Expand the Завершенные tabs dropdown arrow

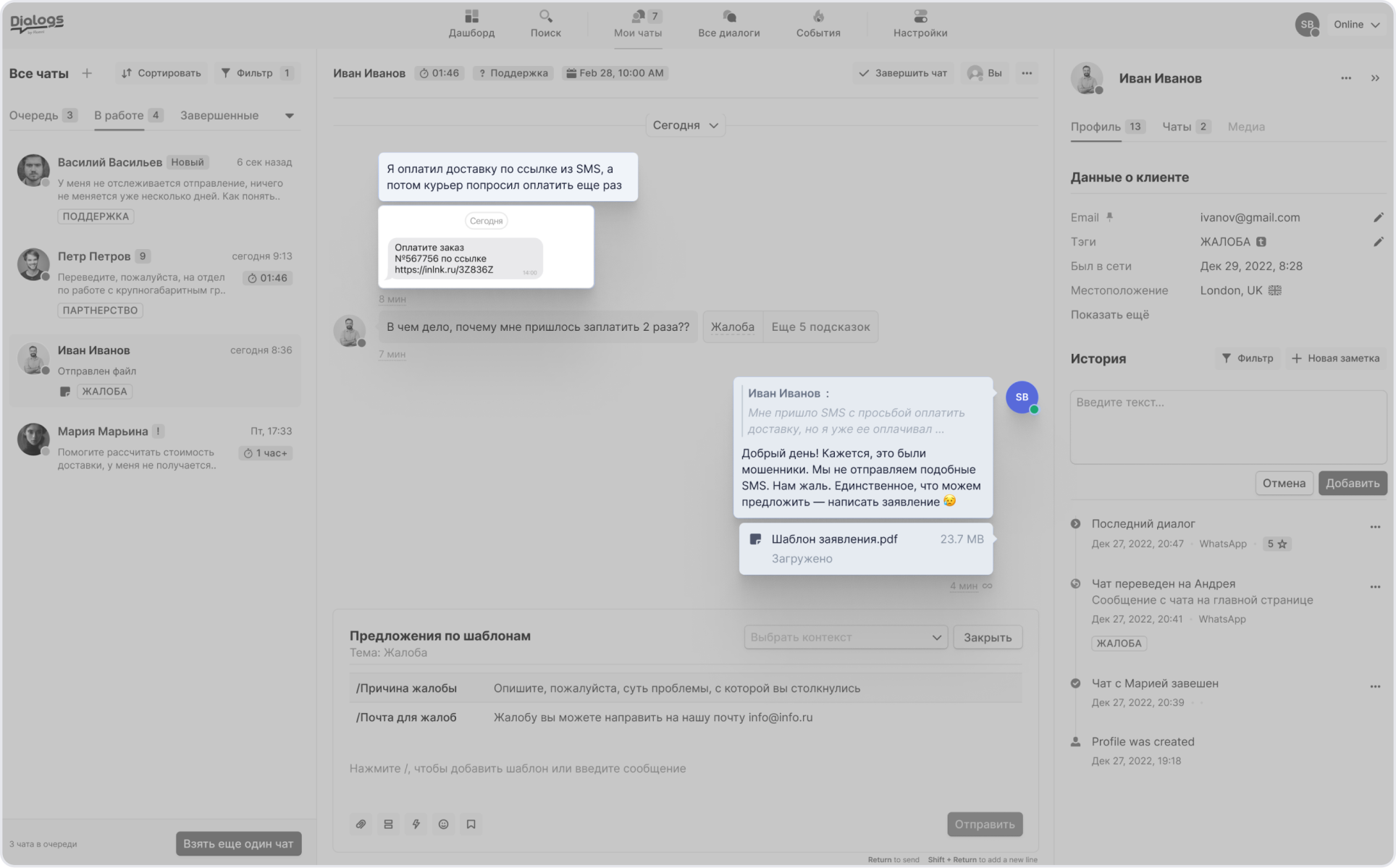(290, 116)
